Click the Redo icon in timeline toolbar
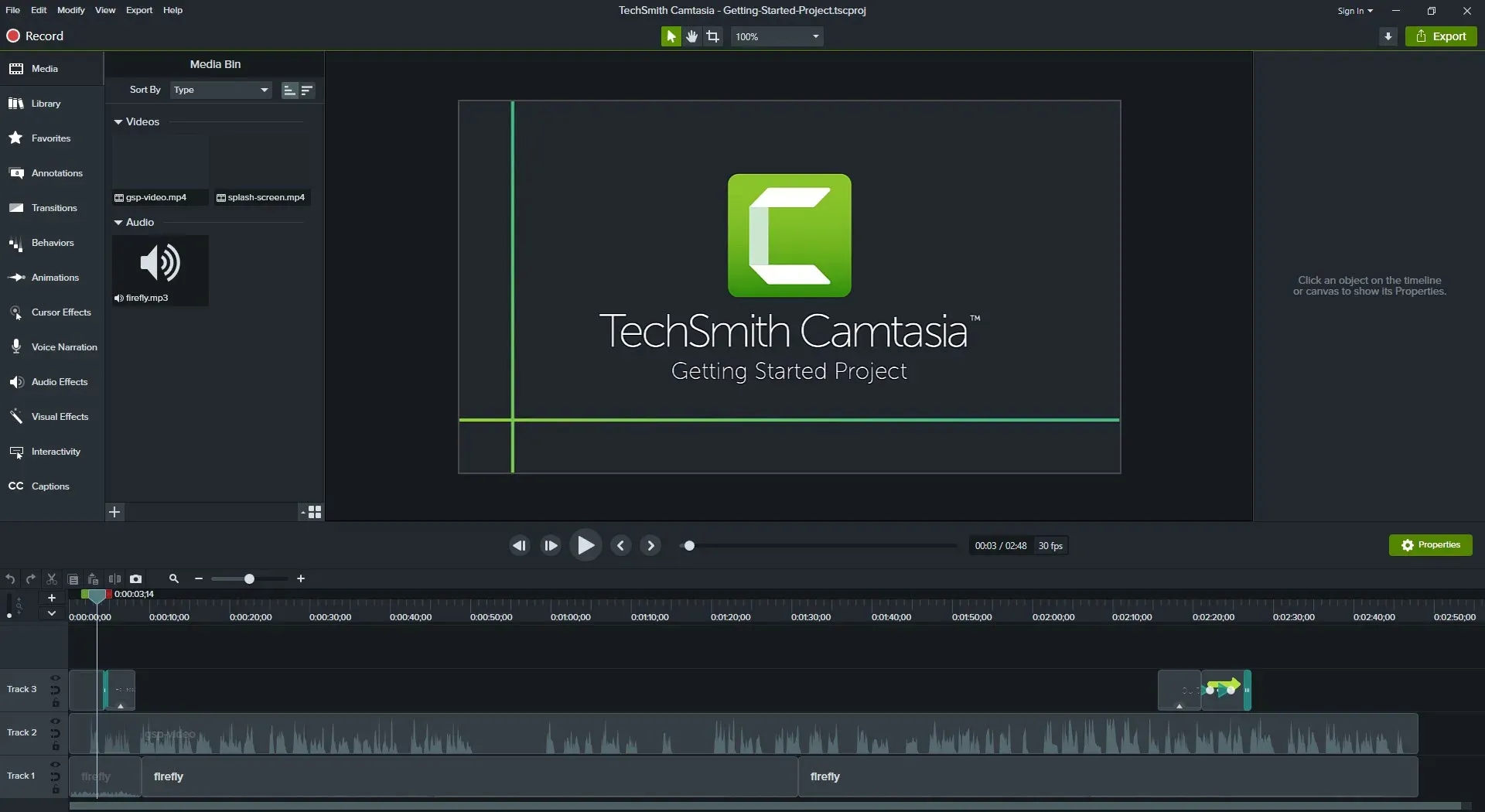The height and width of the screenshot is (812, 1485). click(31, 579)
